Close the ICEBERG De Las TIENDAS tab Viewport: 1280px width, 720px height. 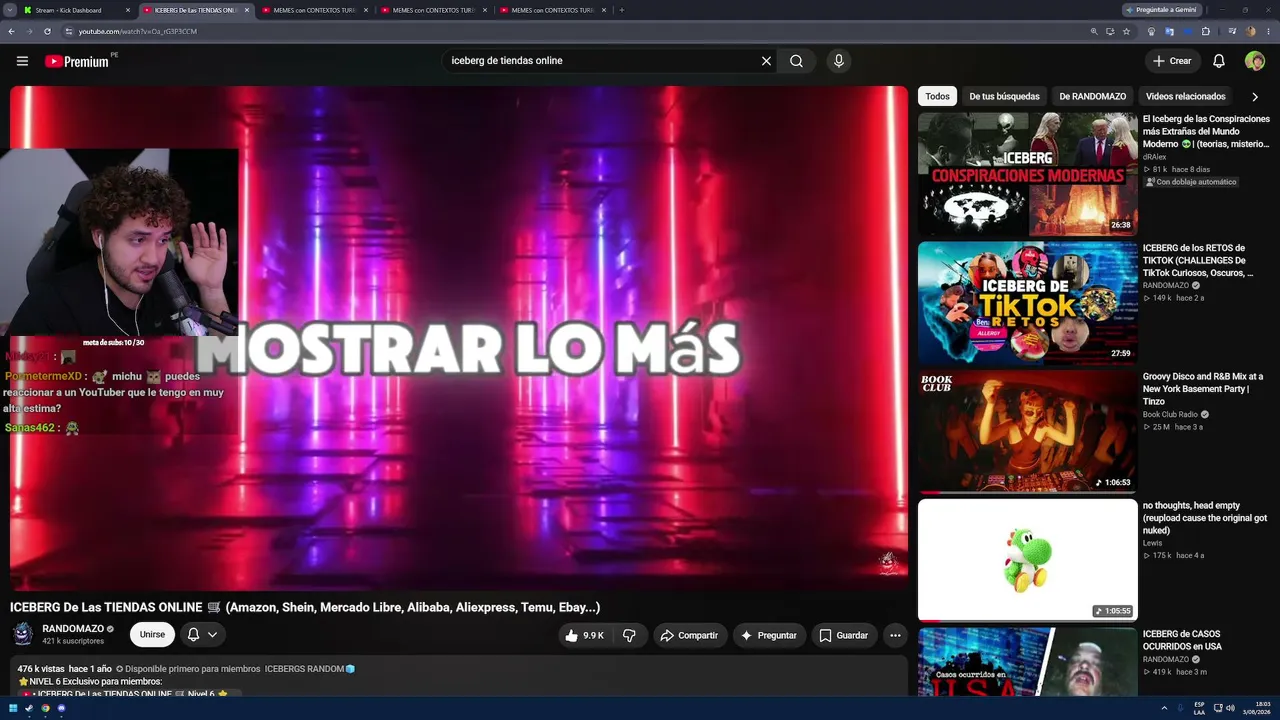[x=247, y=10]
